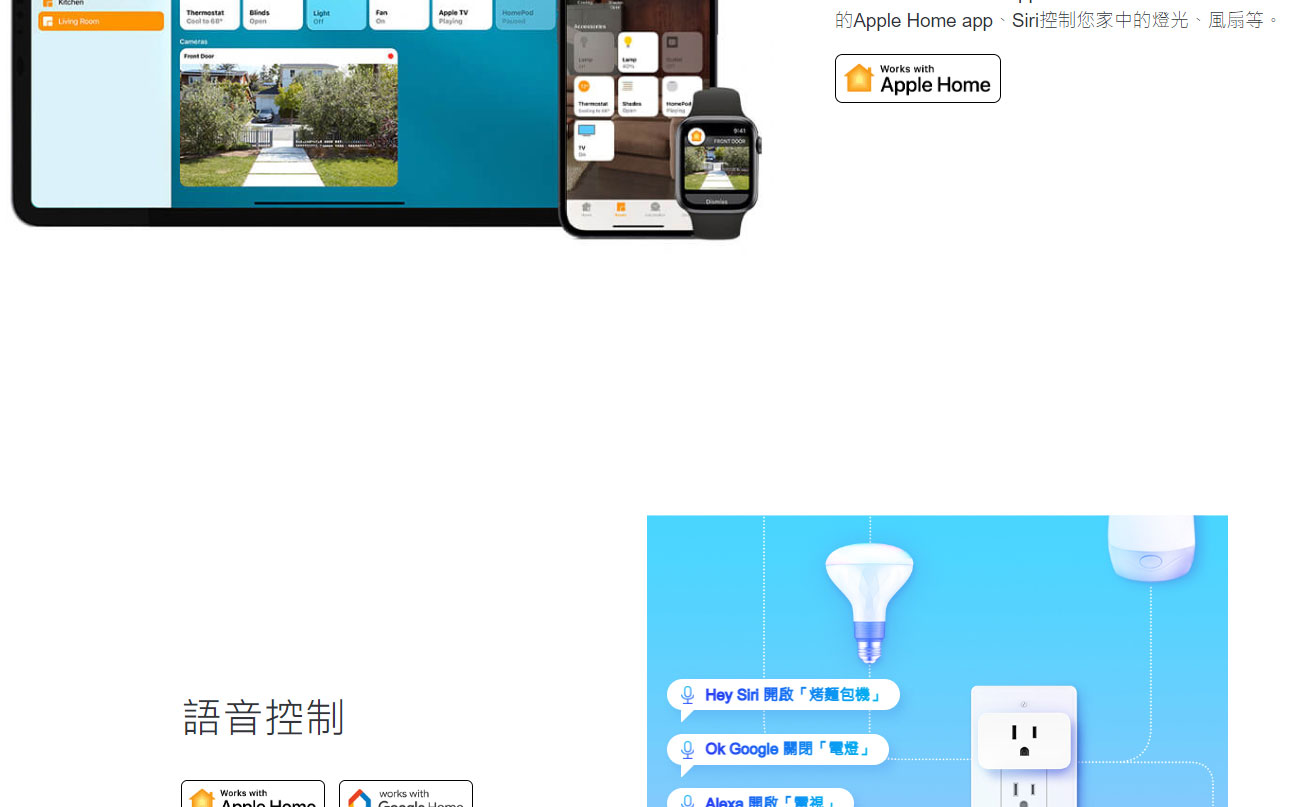
Task: Select Living Room in the iPad sidebar
Action: point(101,21)
